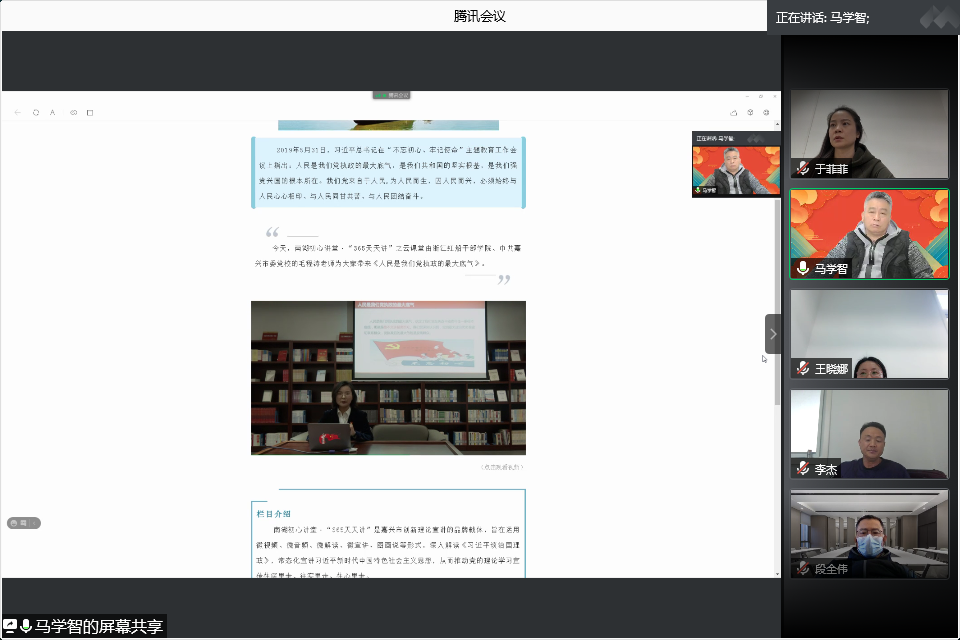Click the Tencent Meeting logo at top right
960x640 pixels.
click(938, 16)
